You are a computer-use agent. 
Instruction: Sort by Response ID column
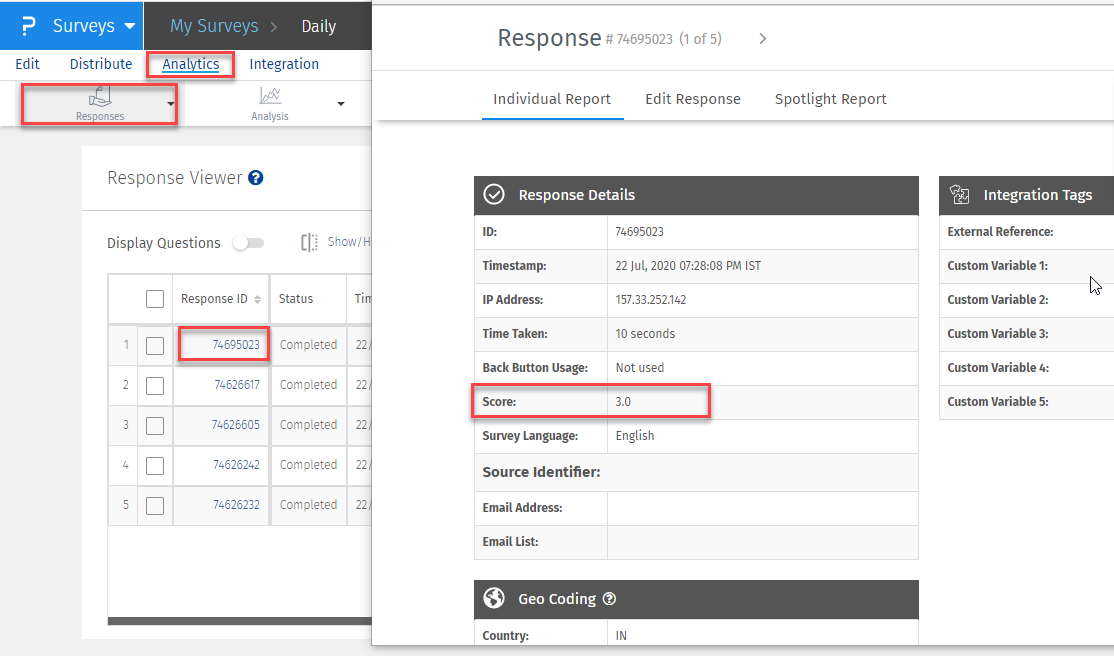point(257,299)
